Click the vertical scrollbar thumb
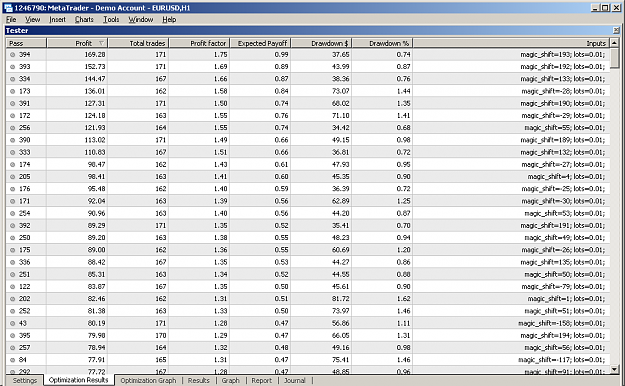Viewport: 625px width, 386px height. click(x=614, y=58)
